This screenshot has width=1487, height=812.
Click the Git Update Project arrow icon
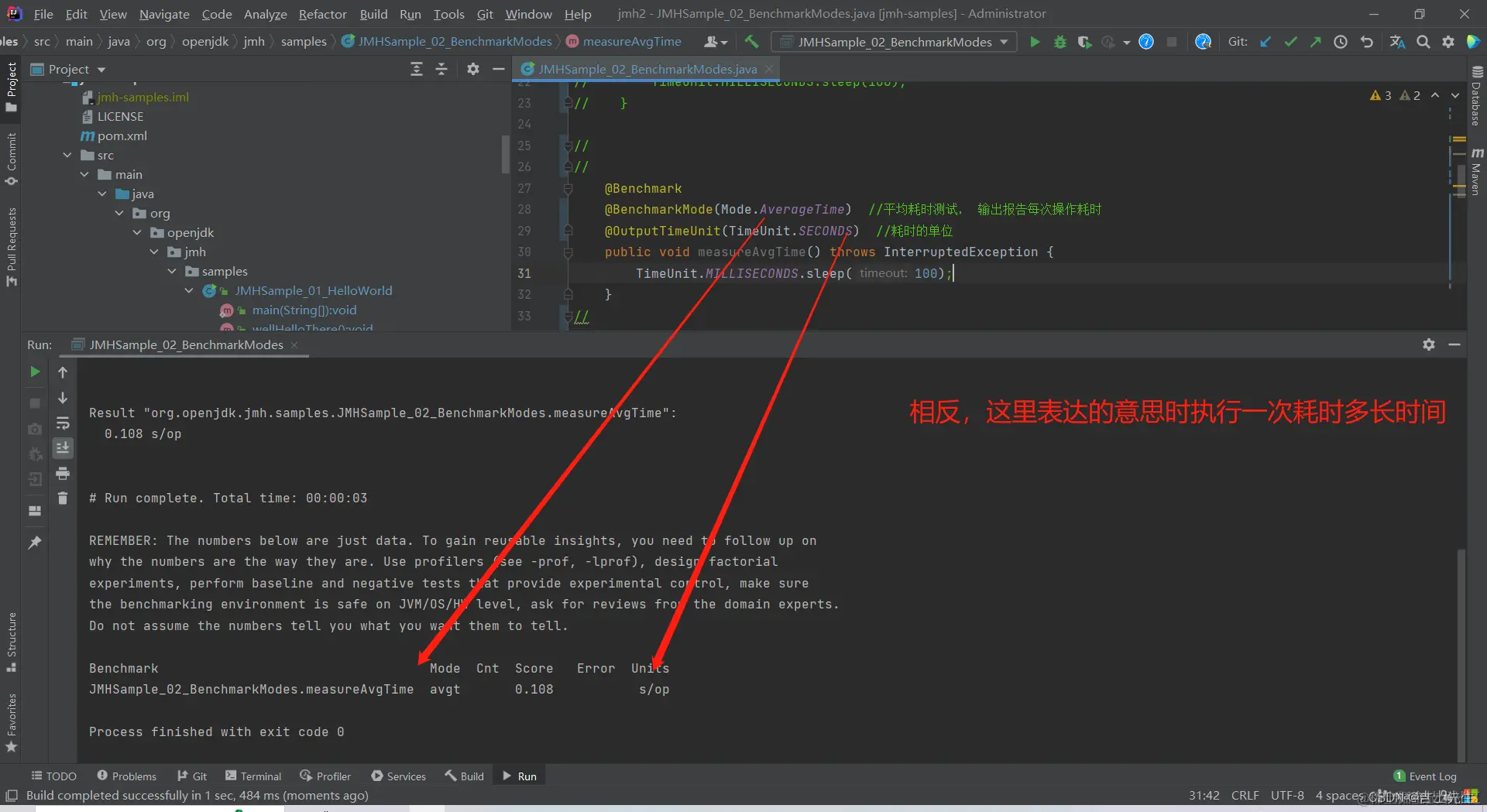pos(1265,42)
